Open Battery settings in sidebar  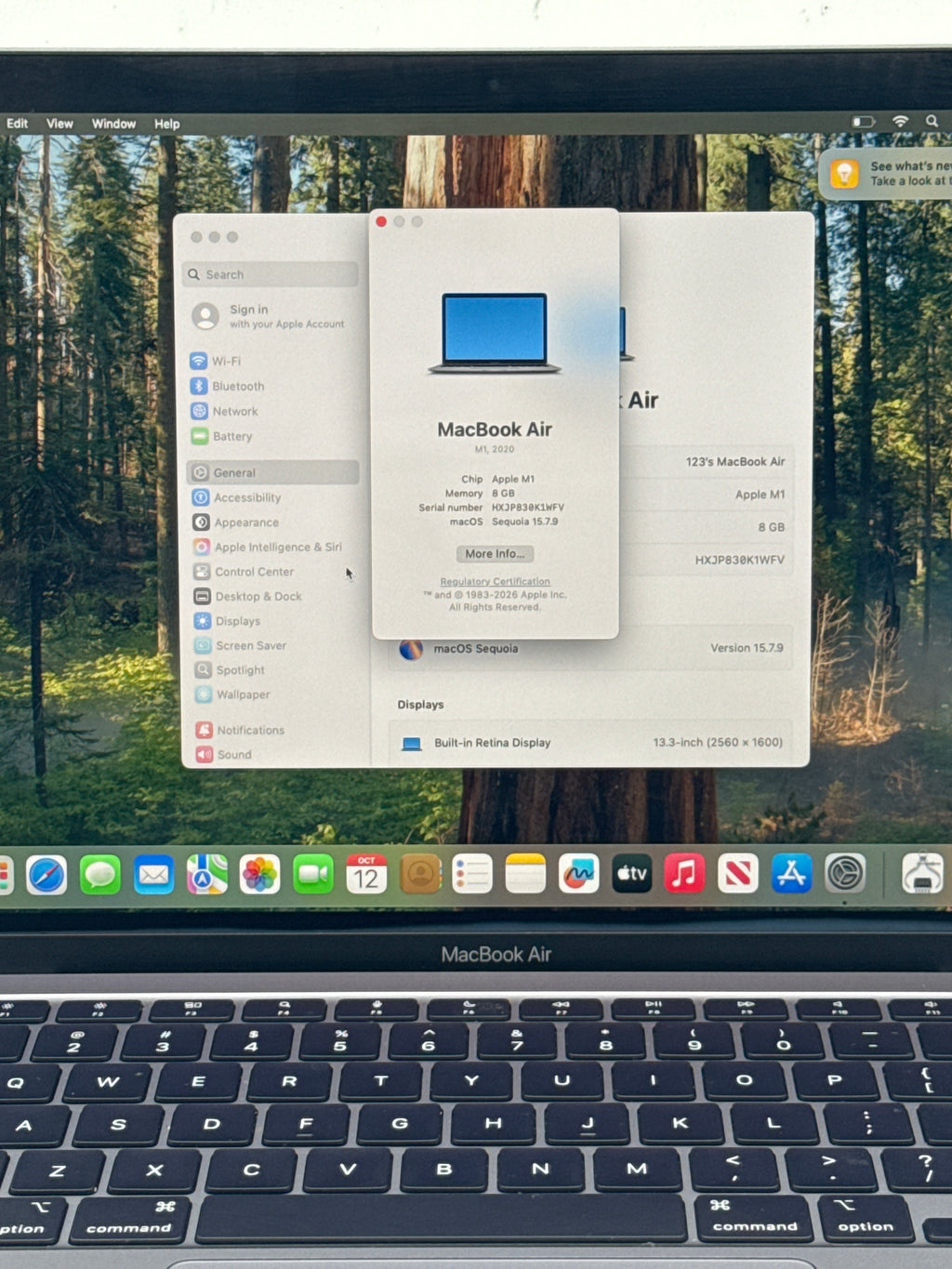[x=272, y=436]
